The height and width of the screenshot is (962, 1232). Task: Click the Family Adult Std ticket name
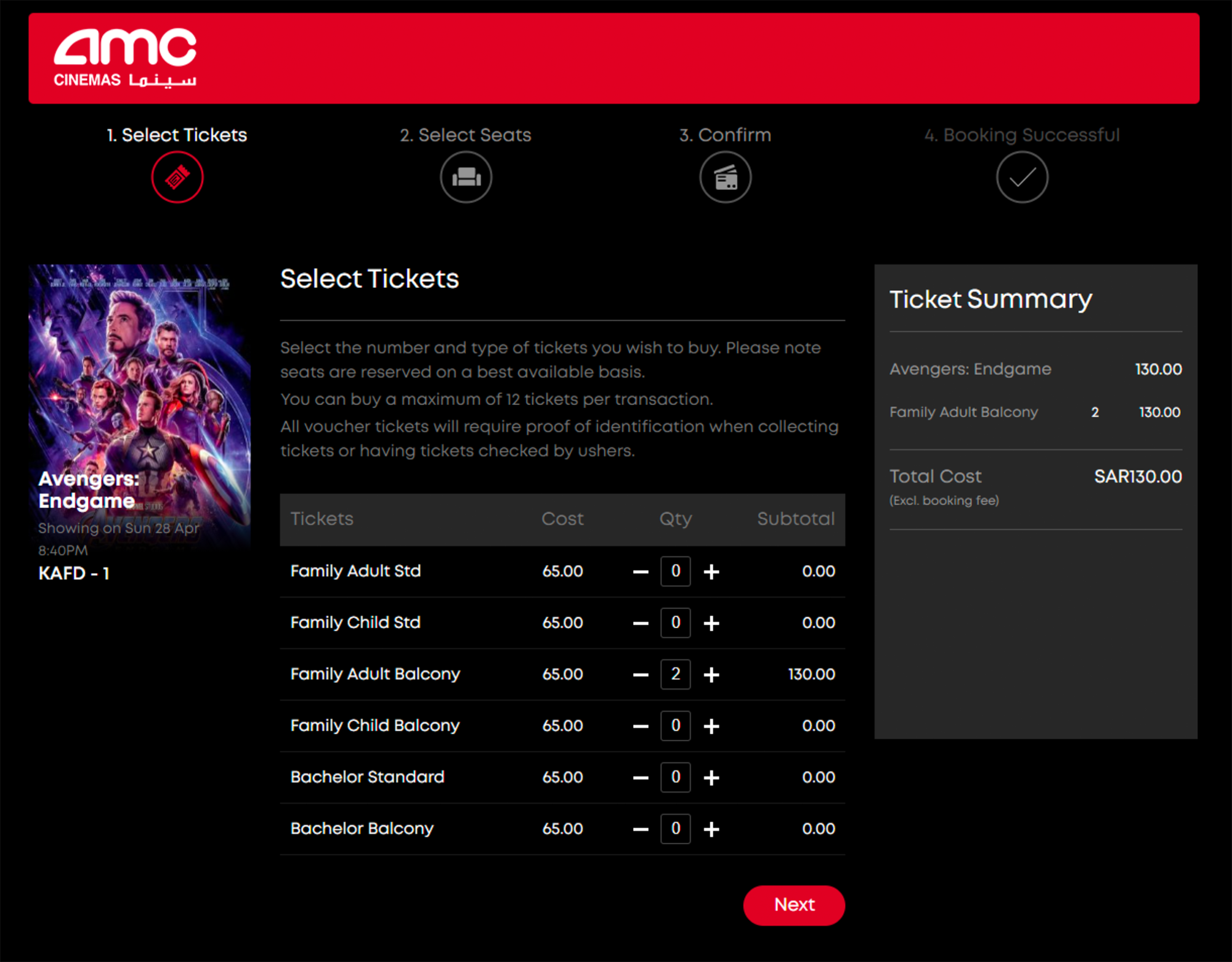[355, 571]
